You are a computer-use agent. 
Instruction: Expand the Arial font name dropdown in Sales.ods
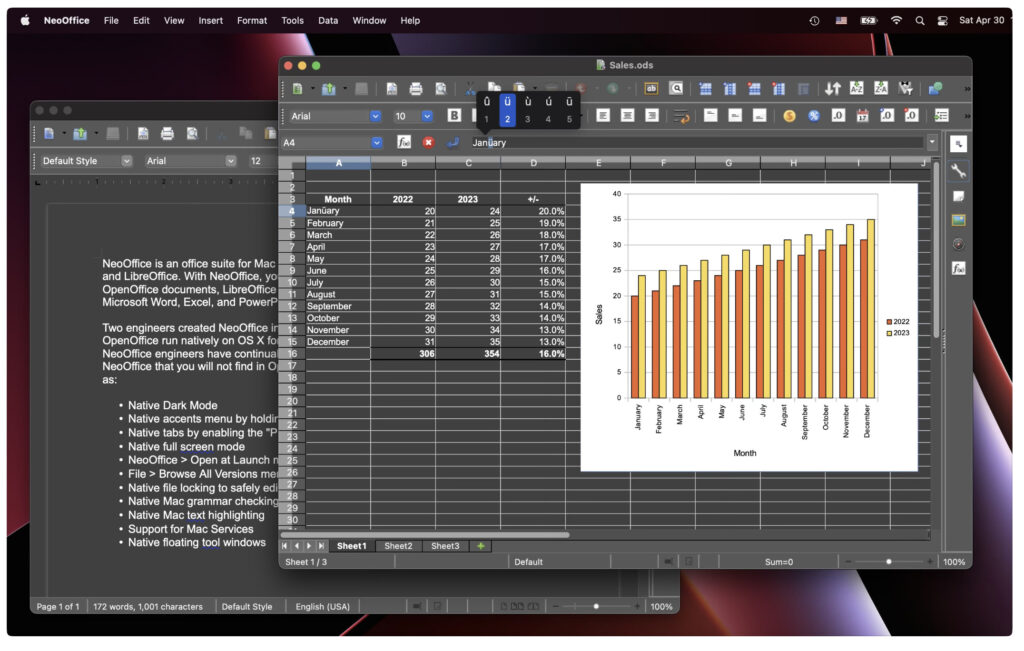click(376, 116)
